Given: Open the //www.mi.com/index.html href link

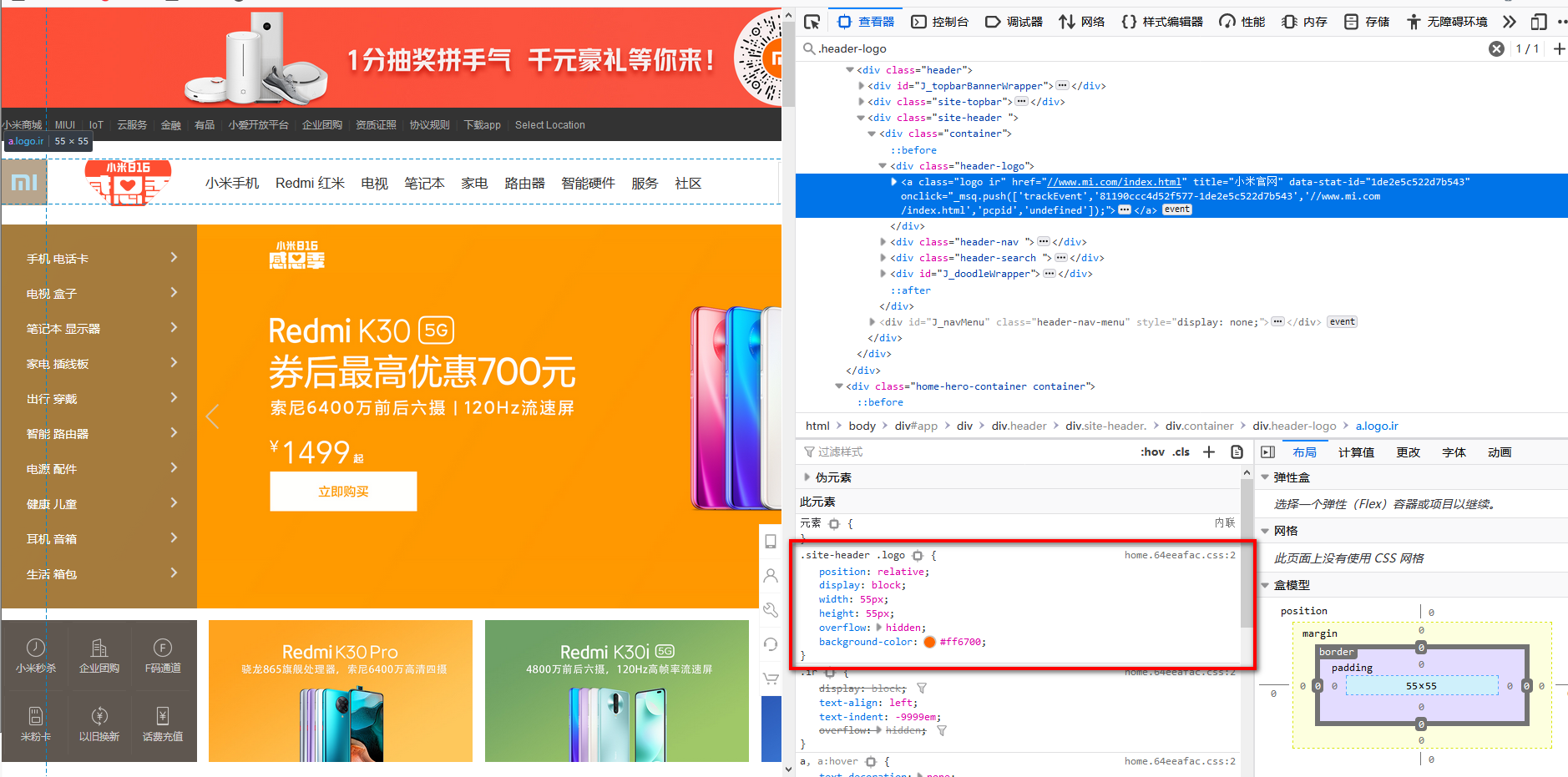Looking at the screenshot, I should [1115, 182].
